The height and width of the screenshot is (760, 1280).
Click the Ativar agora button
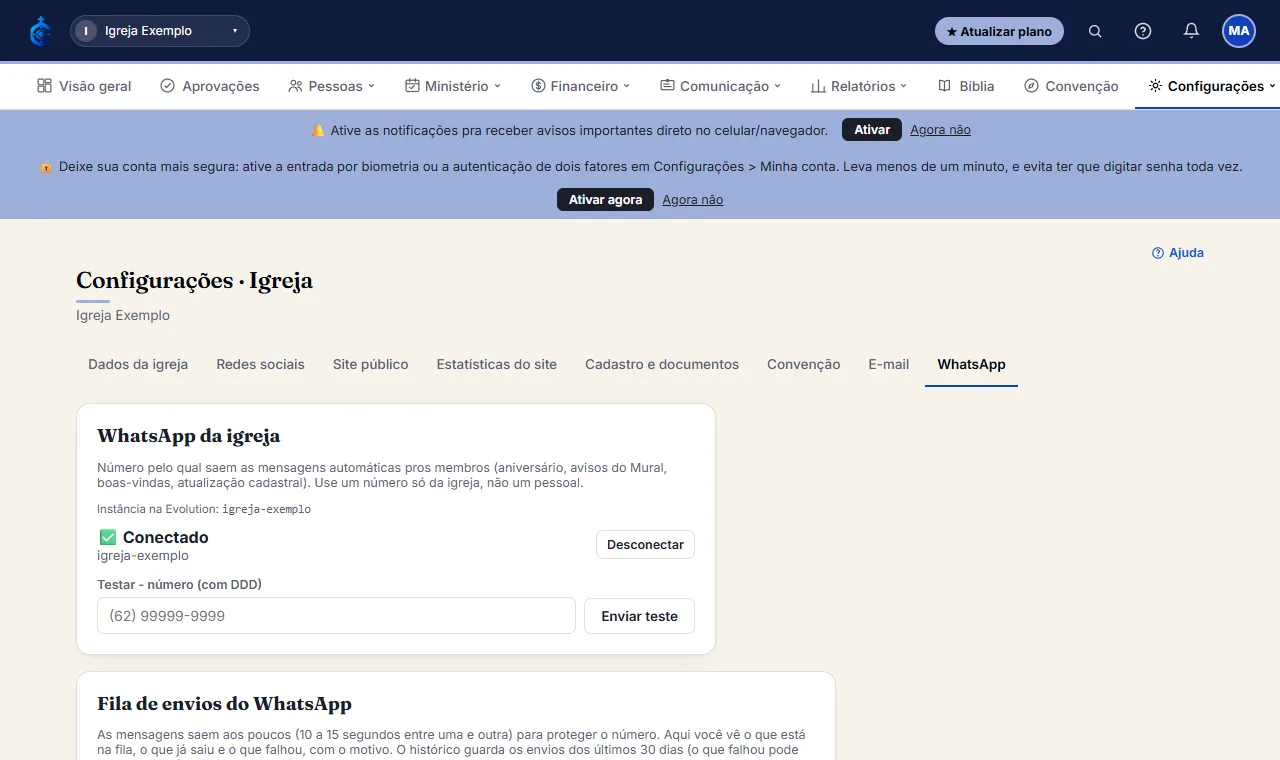(605, 200)
